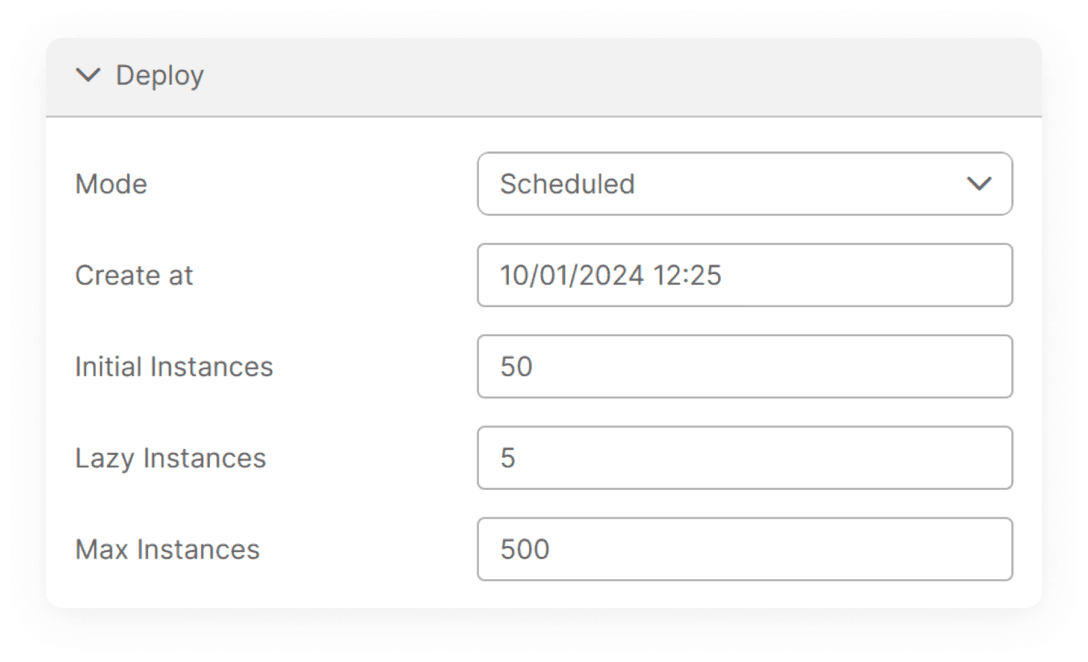Click the Max Instances label

(167, 549)
